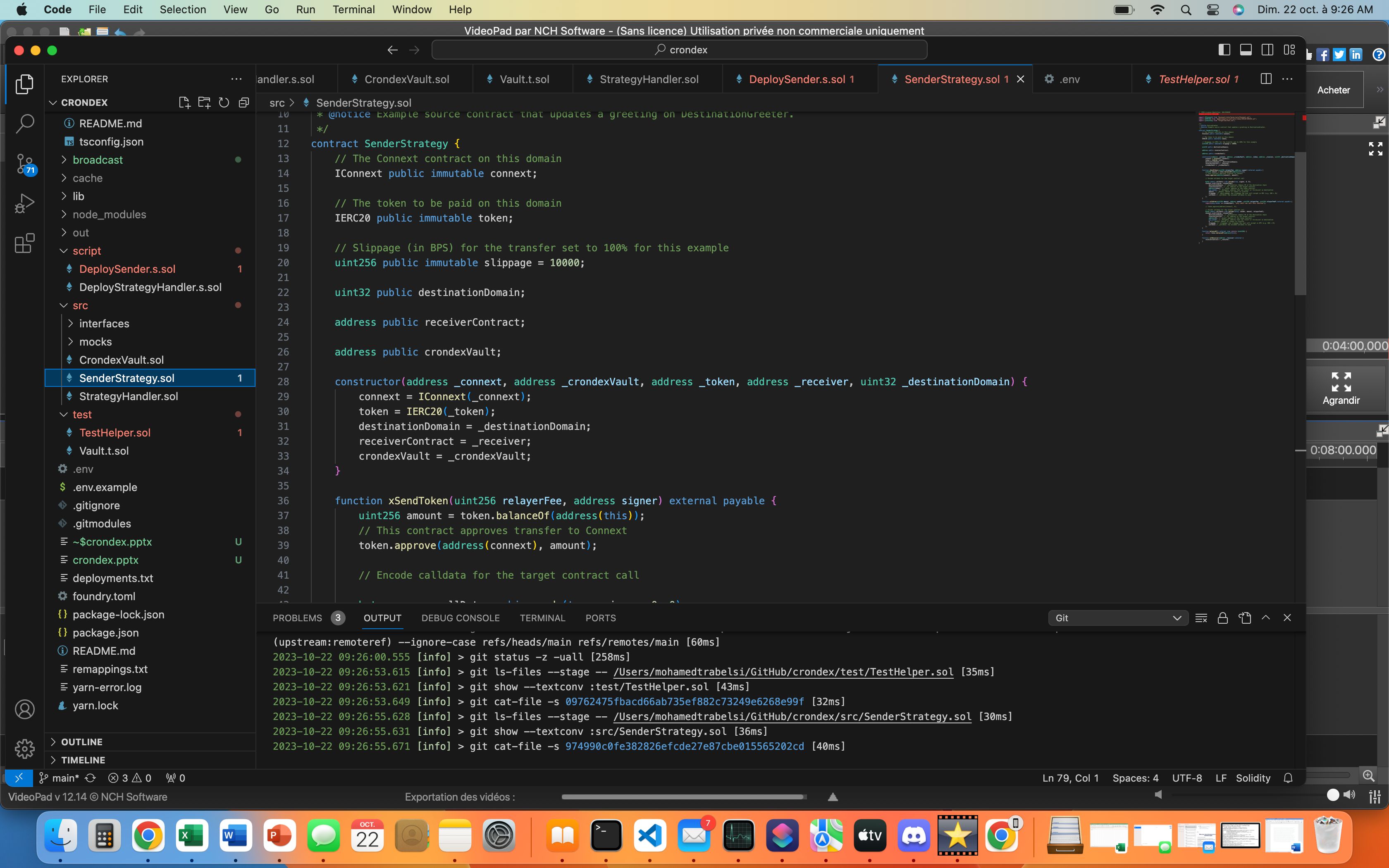This screenshot has width=1389, height=868.
Task: Click the Run and Debug icon in sidebar
Action: [x=24, y=204]
